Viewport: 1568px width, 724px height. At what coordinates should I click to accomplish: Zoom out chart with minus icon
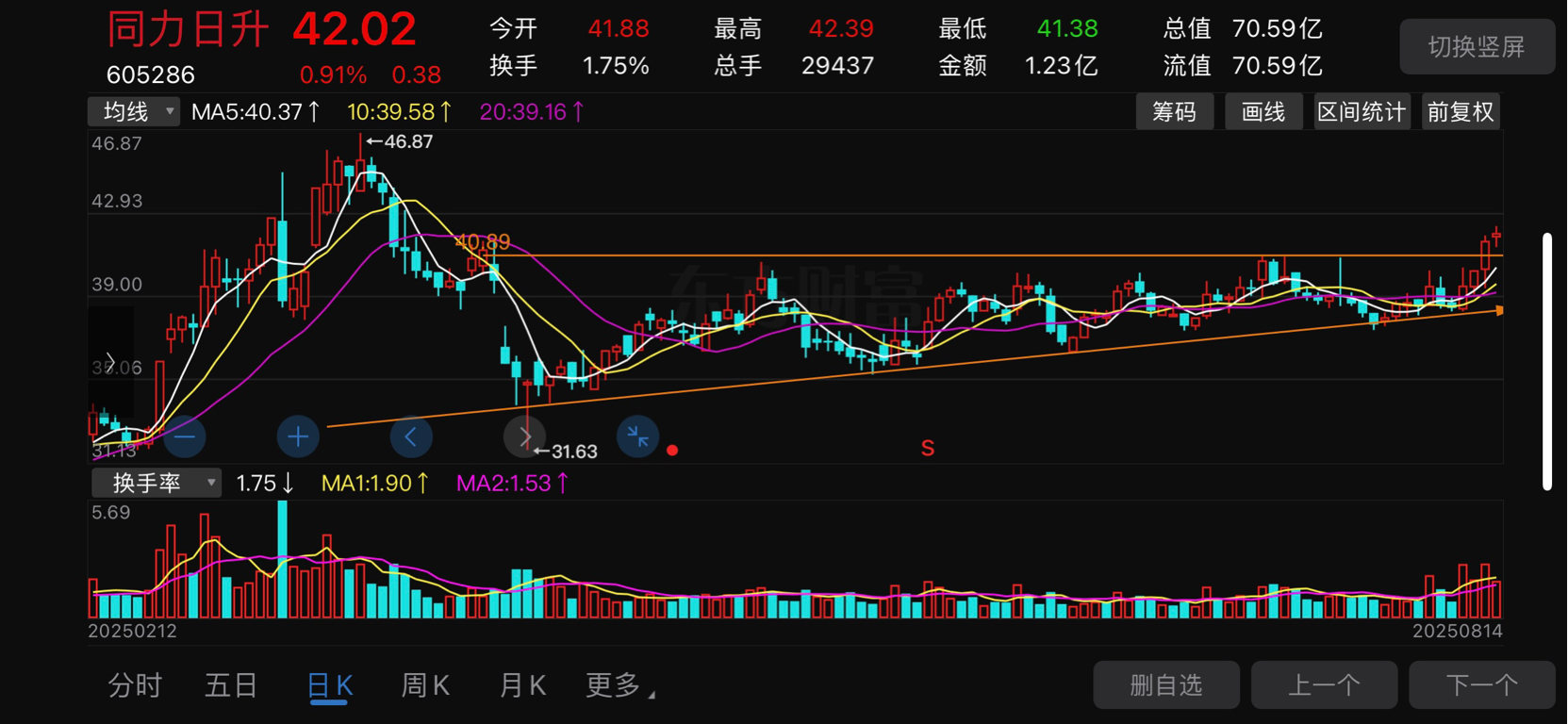pyautogui.click(x=184, y=436)
